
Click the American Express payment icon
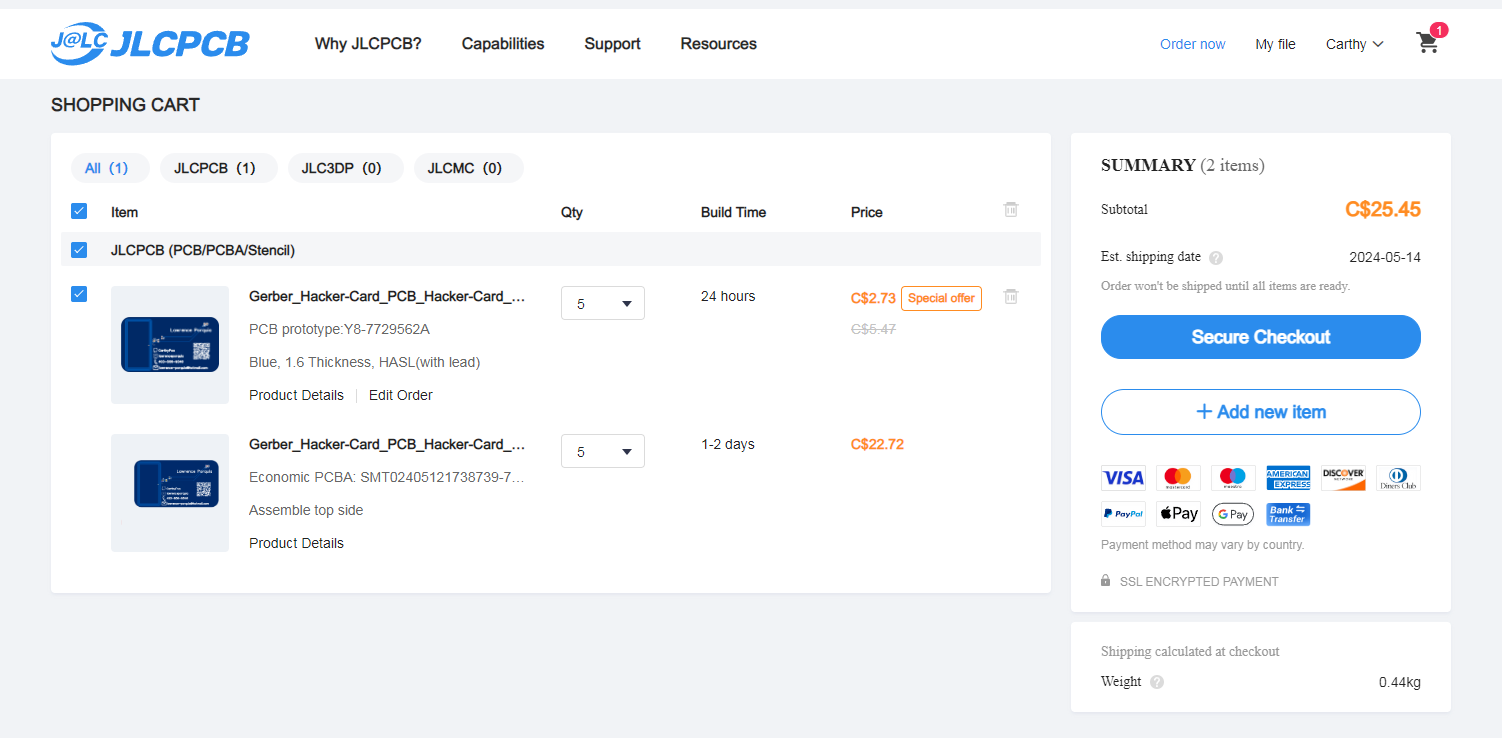click(1288, 478)
